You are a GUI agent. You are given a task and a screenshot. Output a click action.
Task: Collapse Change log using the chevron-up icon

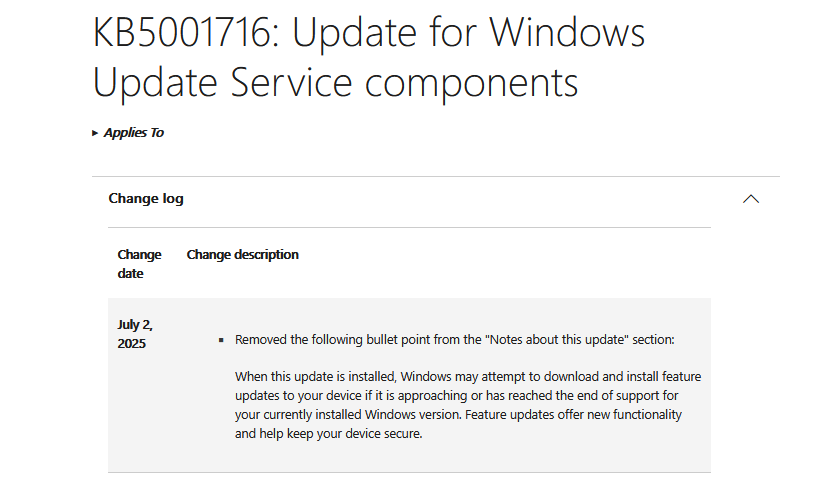point(751,199)
